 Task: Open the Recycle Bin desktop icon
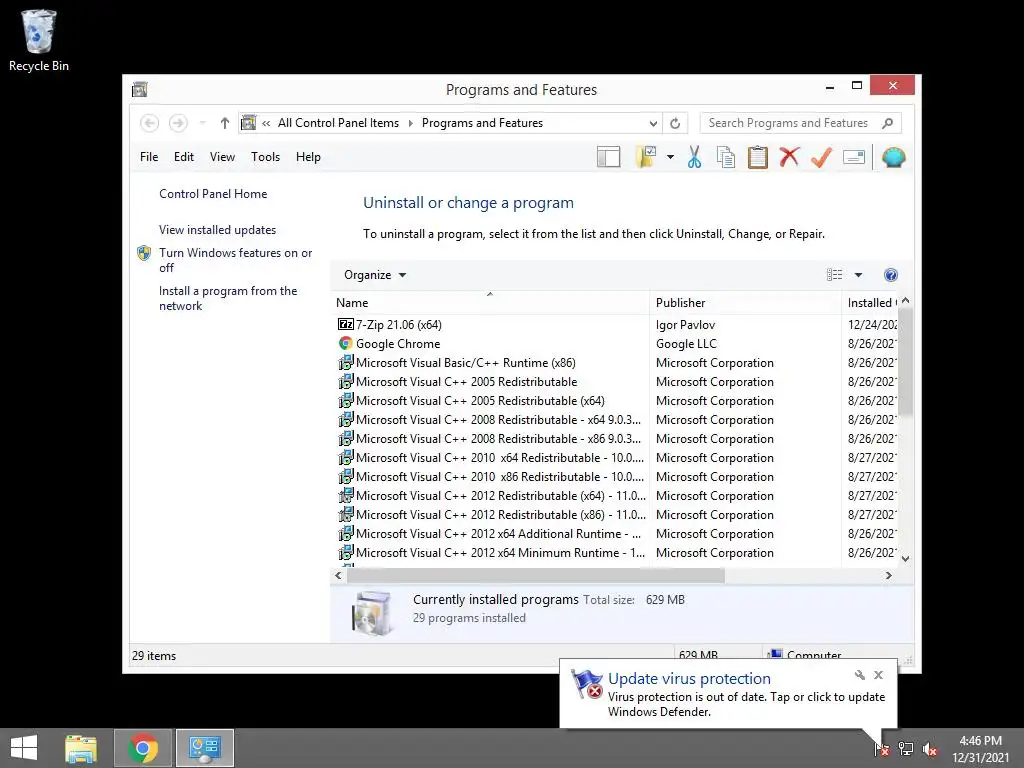click(39, 40)
